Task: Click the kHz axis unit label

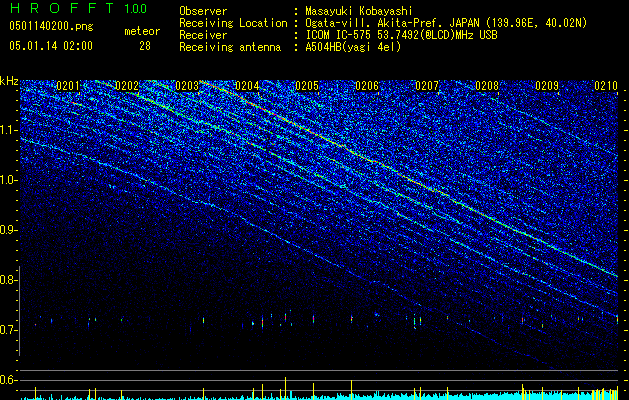Action: 9,81
